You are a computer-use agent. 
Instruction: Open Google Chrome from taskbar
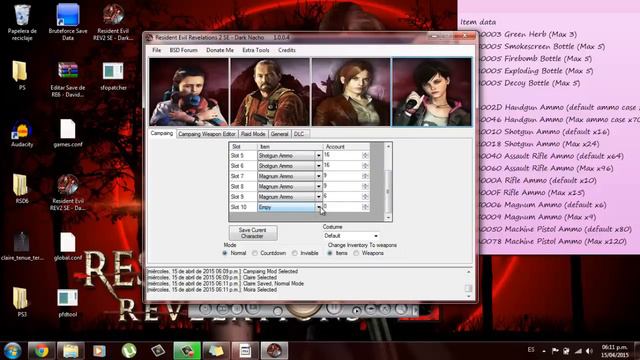(x=41, y=351)
